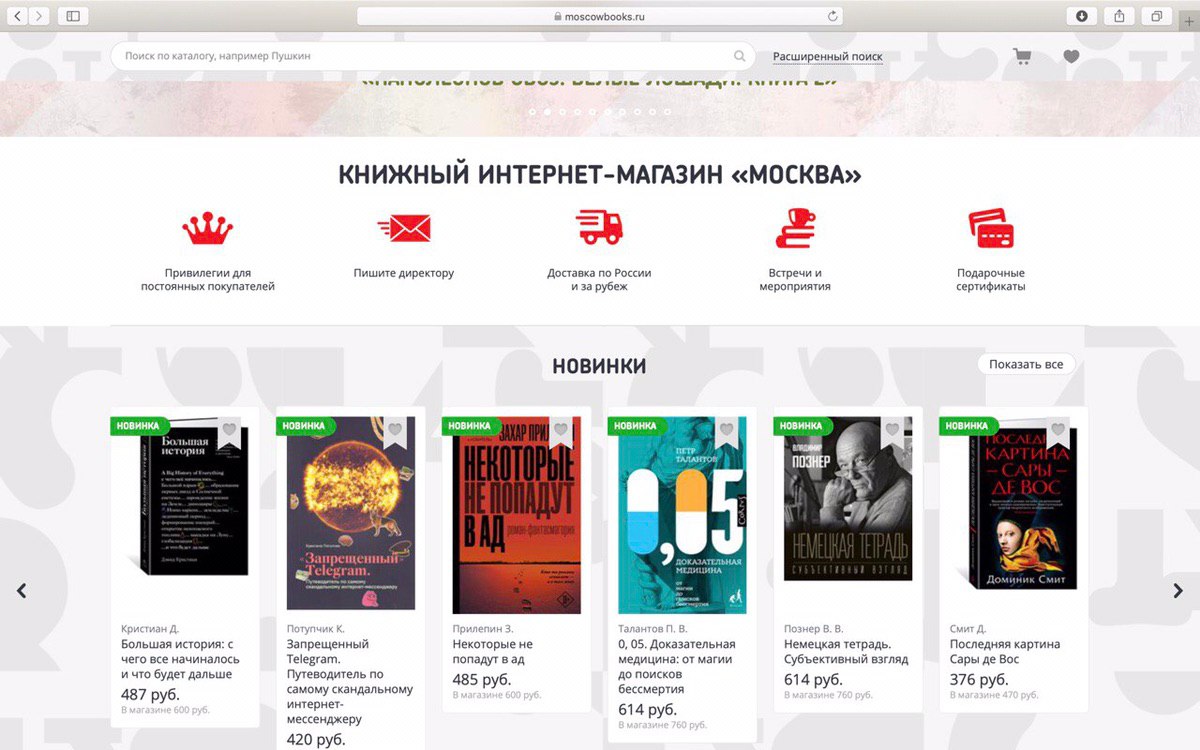This screenshot has width=1200, height=750.
Task: Click the Показать все button
Action: [1026, 364]
